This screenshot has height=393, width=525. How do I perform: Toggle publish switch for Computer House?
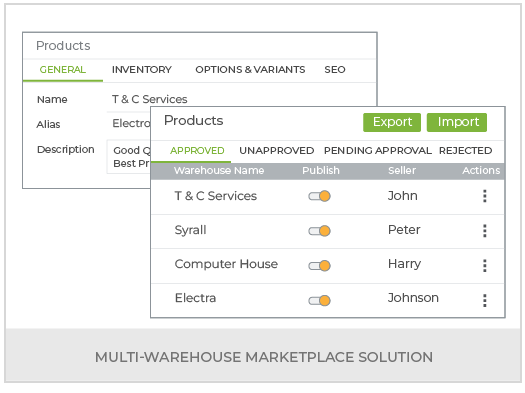coord(319,266)
